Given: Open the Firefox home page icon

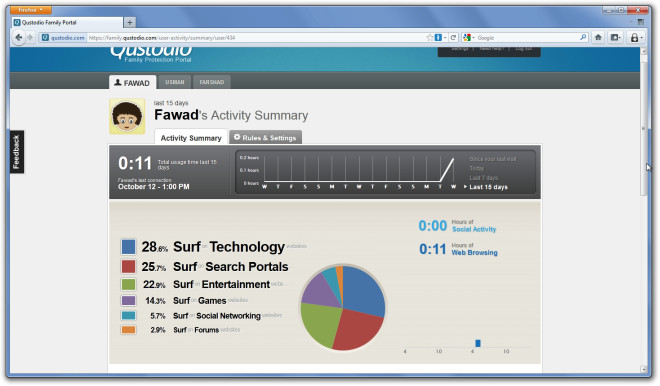Looking at the screenshot, I should [x=598, y=37].
